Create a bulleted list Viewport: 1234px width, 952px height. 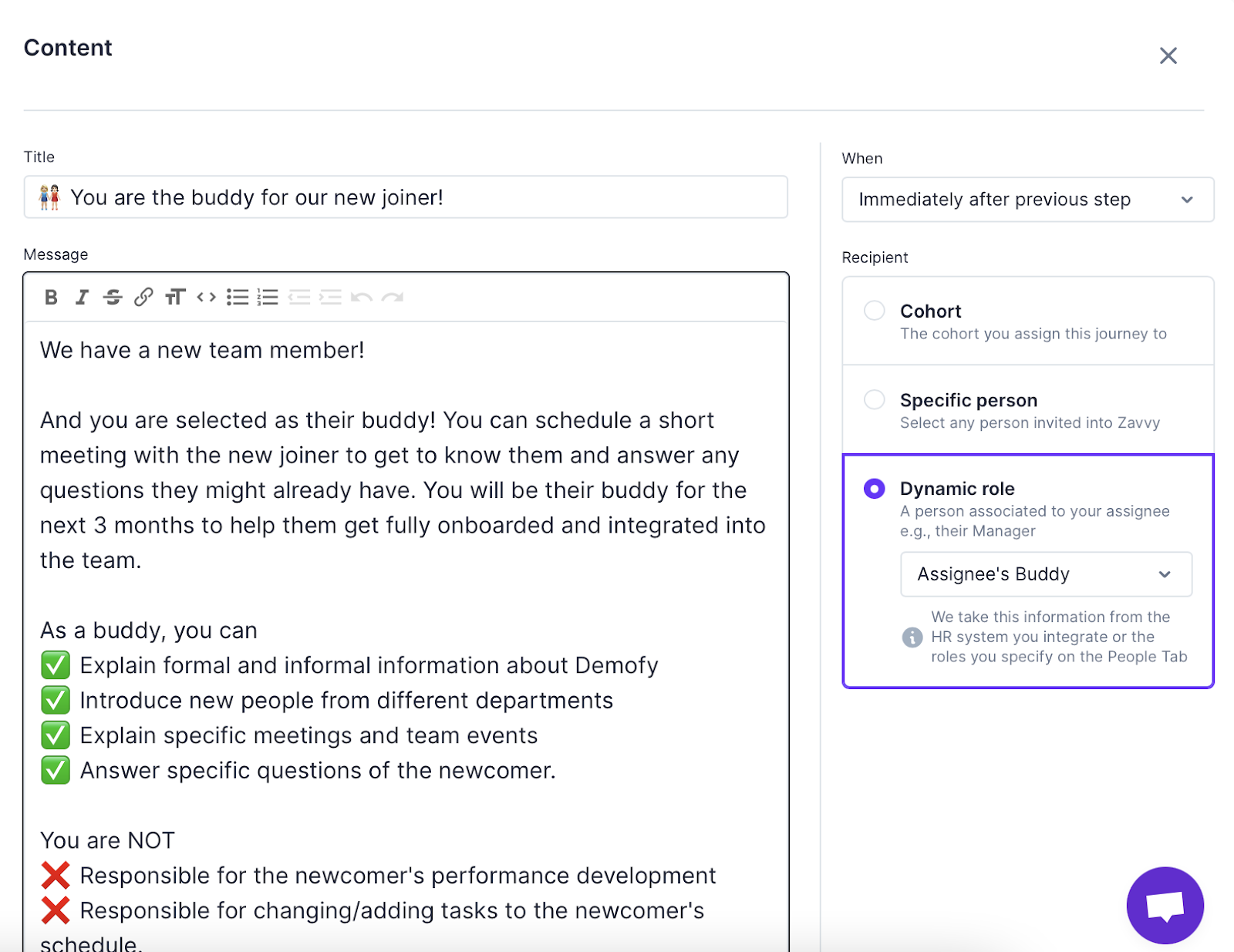pyautogui.click(x=237, y=298)
